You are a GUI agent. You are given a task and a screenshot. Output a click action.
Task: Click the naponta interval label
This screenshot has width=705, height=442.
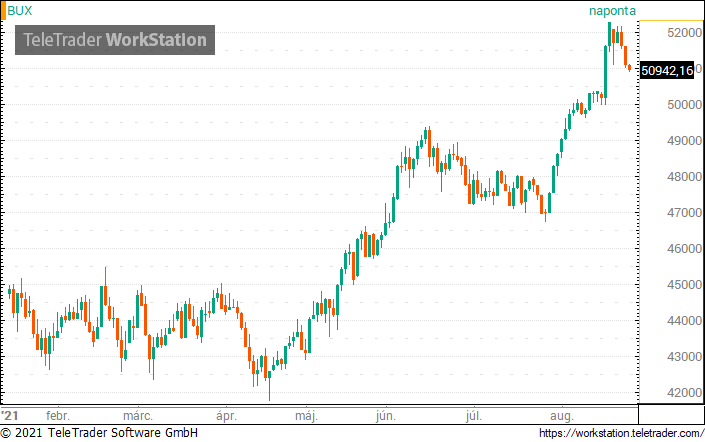click(612, 11)
